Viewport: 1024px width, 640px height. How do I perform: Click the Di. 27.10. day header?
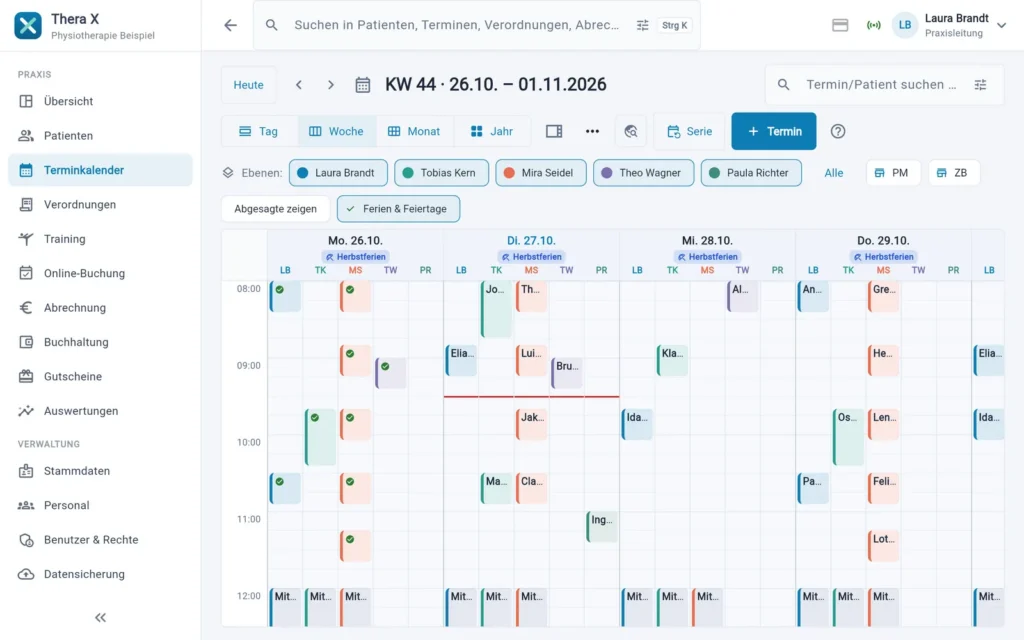coord(531,240)
